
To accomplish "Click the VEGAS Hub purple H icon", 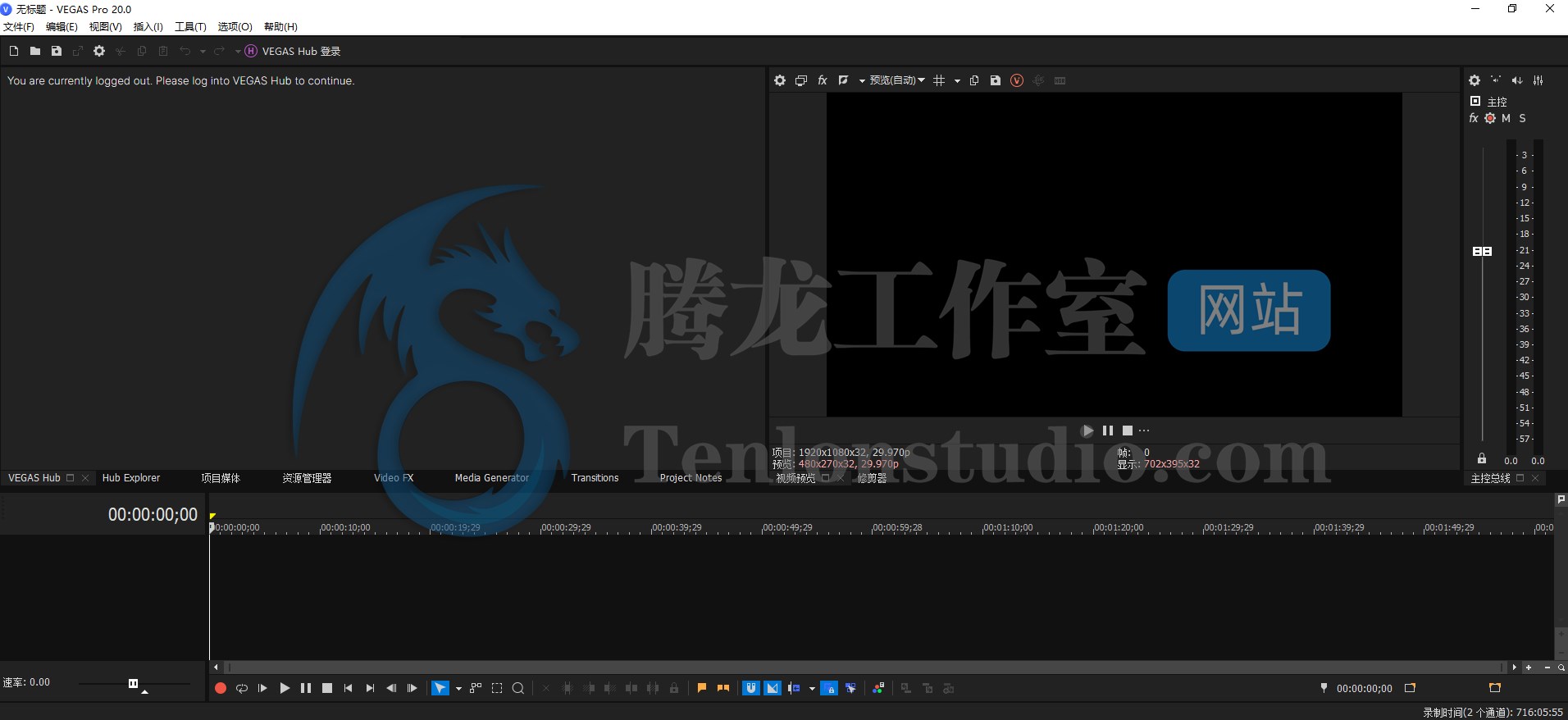I will (x=251, y=51).
